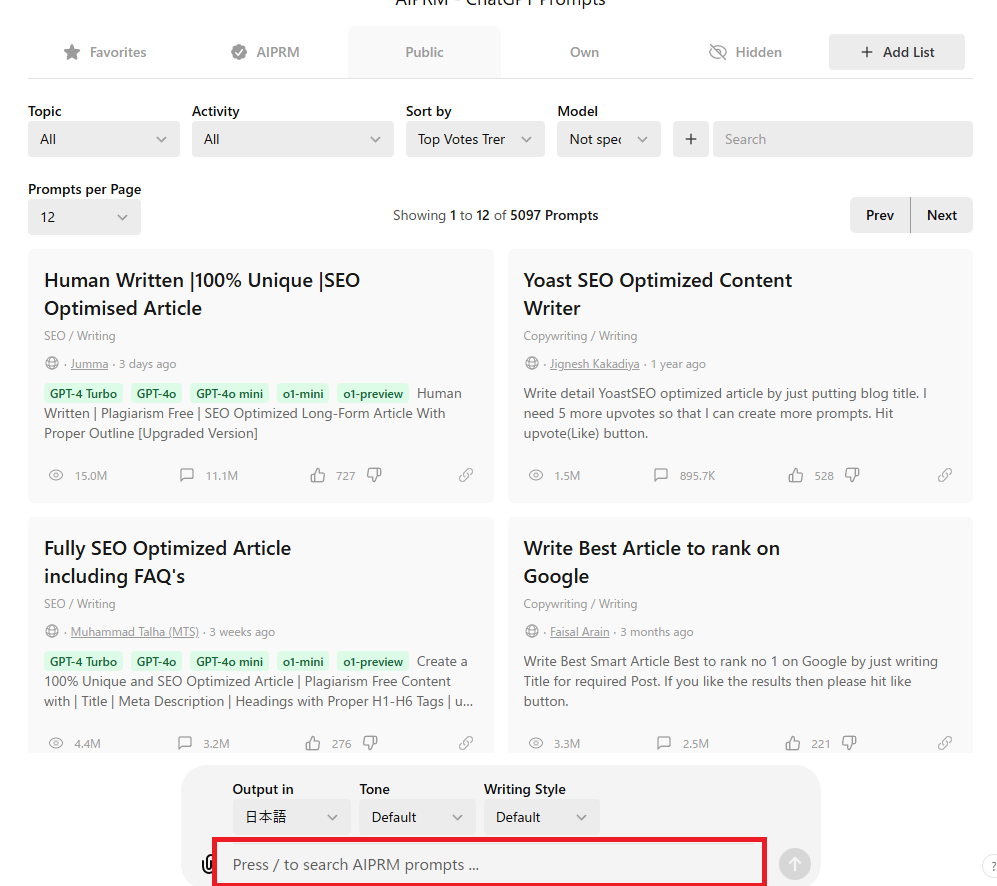Click globe icon next to Faisal Arain
This screenshot has width=997, height=886.
[x=532, y=631]
